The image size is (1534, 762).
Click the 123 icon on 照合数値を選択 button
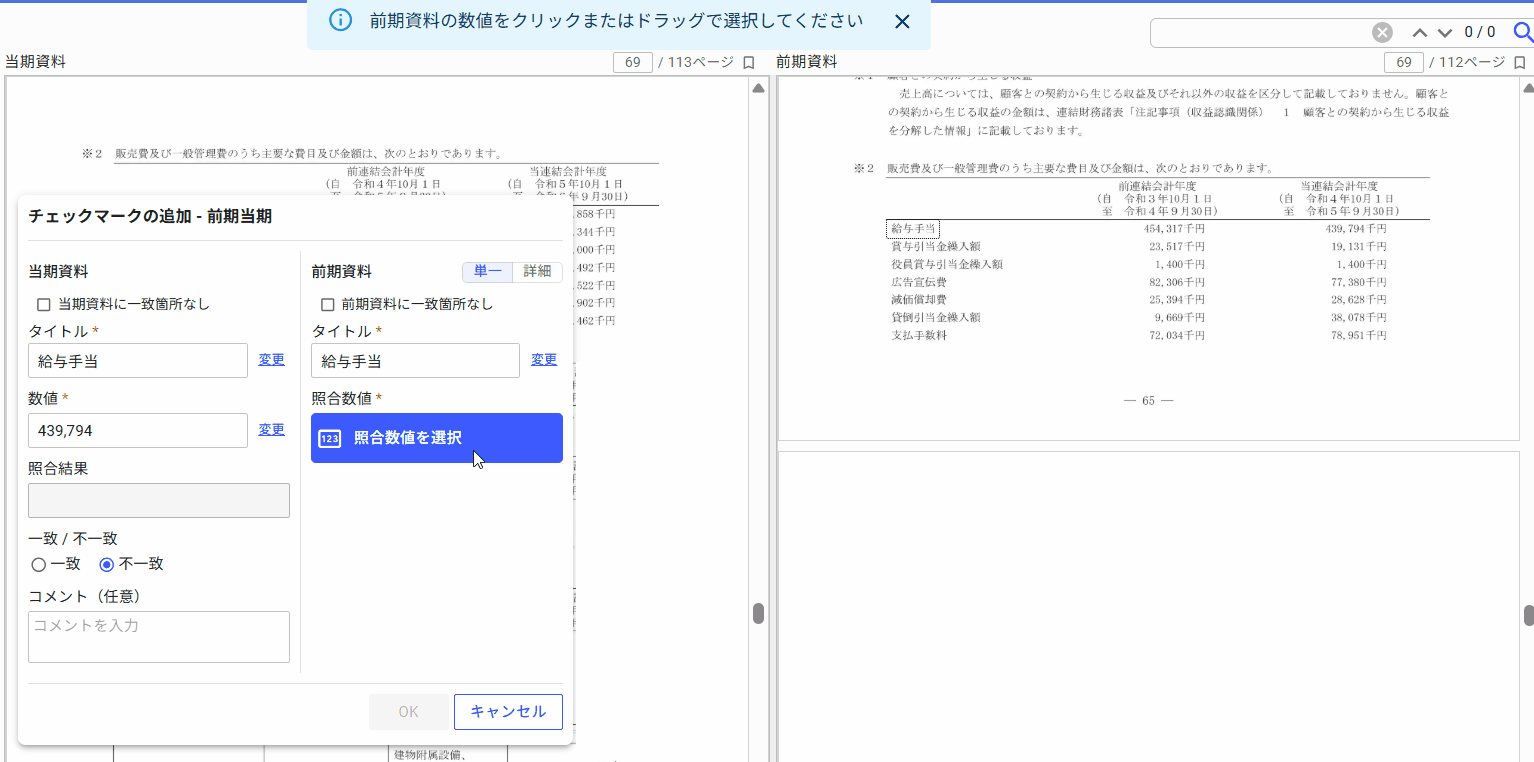[330, 438]
